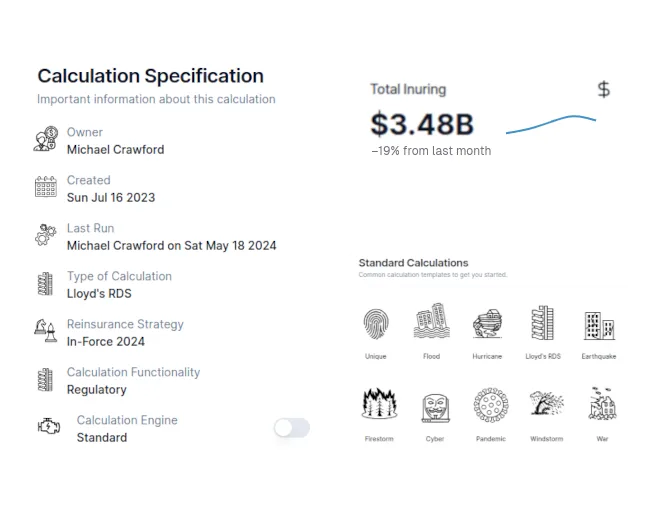657x526 pixels.
Task: Open the Pandemic calculation template
Action: click(490, 406)
